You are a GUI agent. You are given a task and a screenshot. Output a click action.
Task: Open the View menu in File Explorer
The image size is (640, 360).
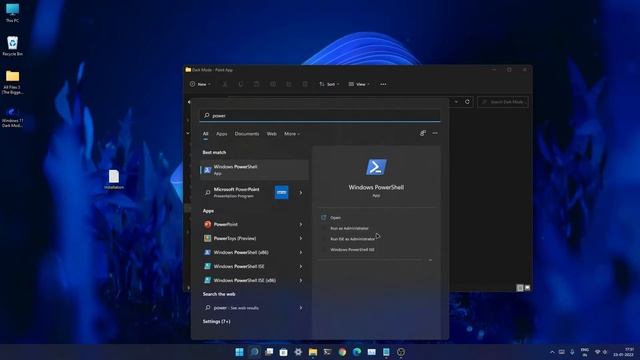tap(359, 84)
